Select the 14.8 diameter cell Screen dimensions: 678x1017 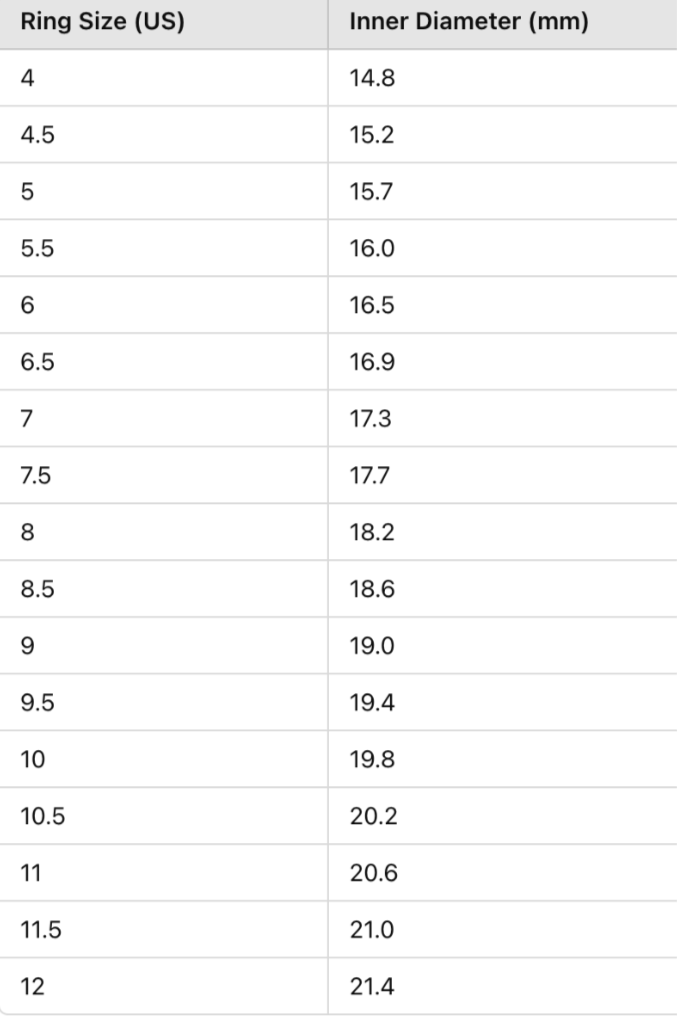click(372, 78)
